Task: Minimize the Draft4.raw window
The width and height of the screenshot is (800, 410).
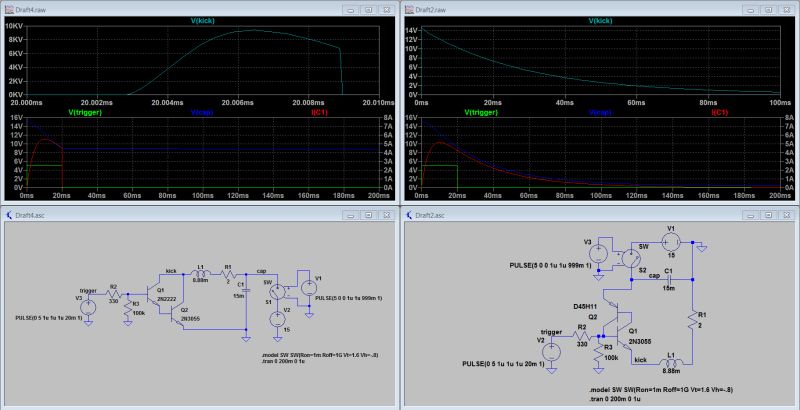Action: click(350, 9)
